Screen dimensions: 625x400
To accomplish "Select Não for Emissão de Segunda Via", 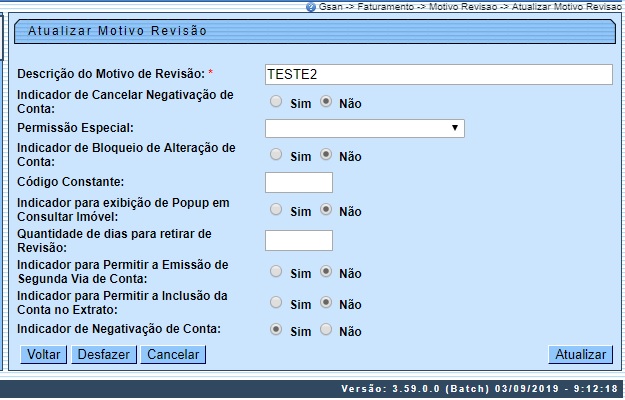I will point(326,272).
